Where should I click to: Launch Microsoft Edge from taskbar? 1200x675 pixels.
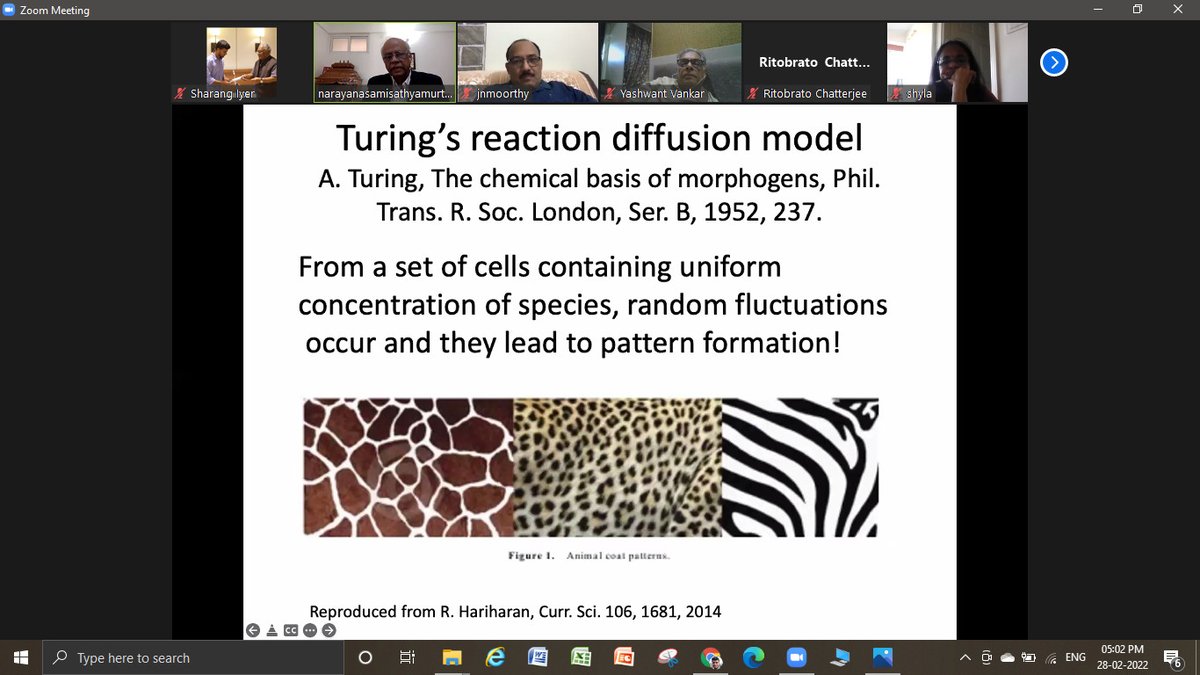[753, 657]
